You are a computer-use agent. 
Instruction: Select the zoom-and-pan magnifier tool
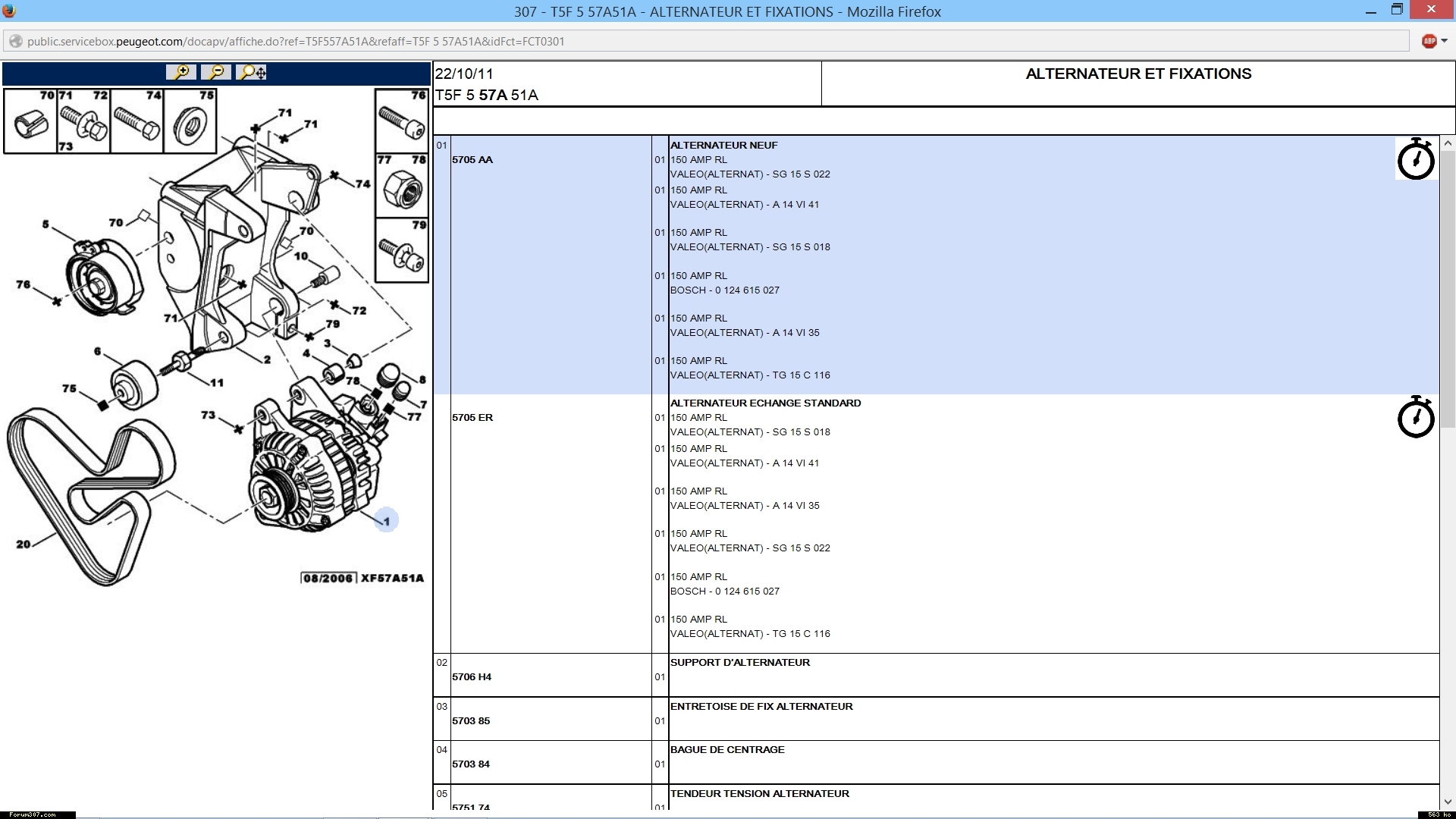point(251,72)
